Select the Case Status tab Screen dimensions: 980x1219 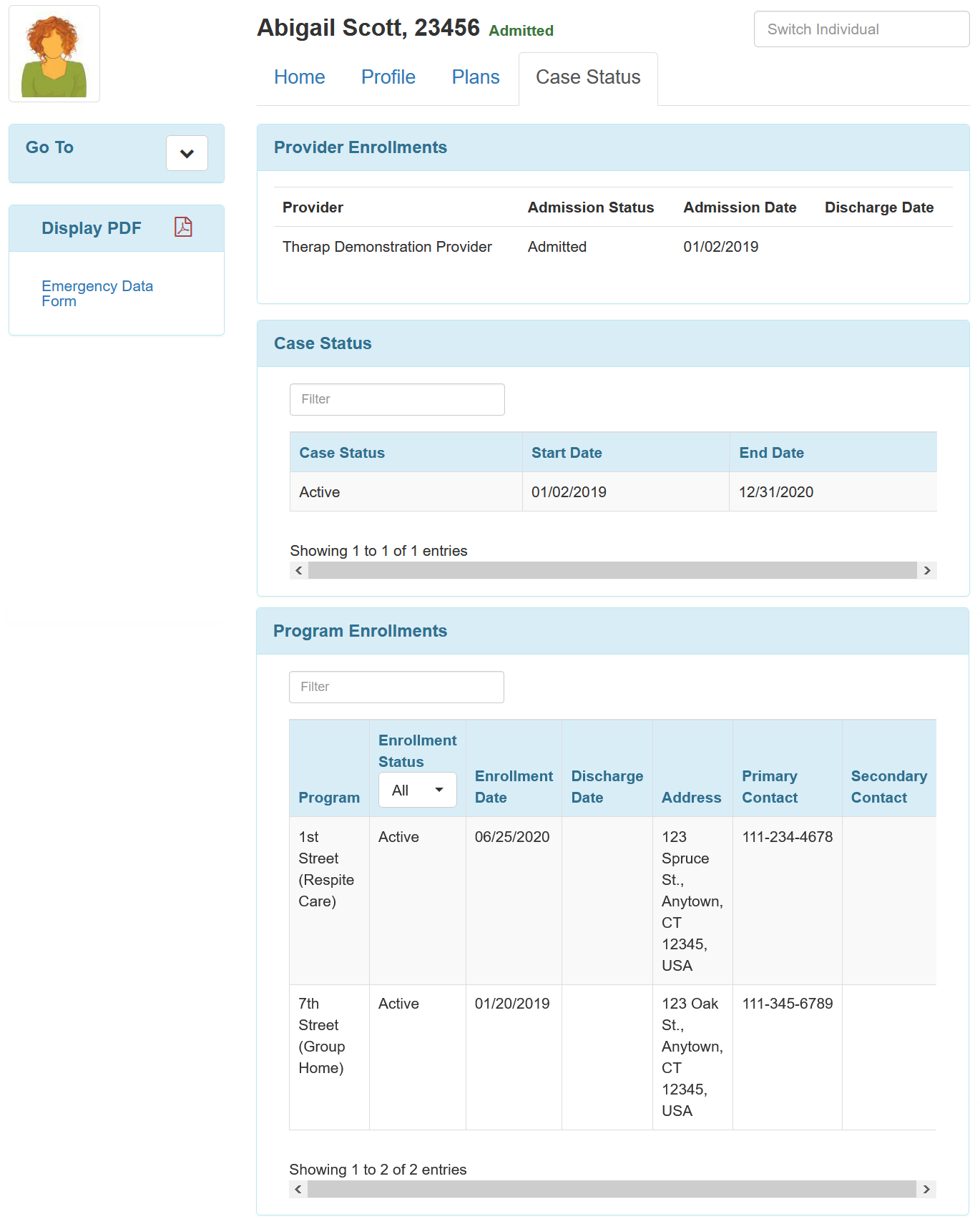[588, 77]
